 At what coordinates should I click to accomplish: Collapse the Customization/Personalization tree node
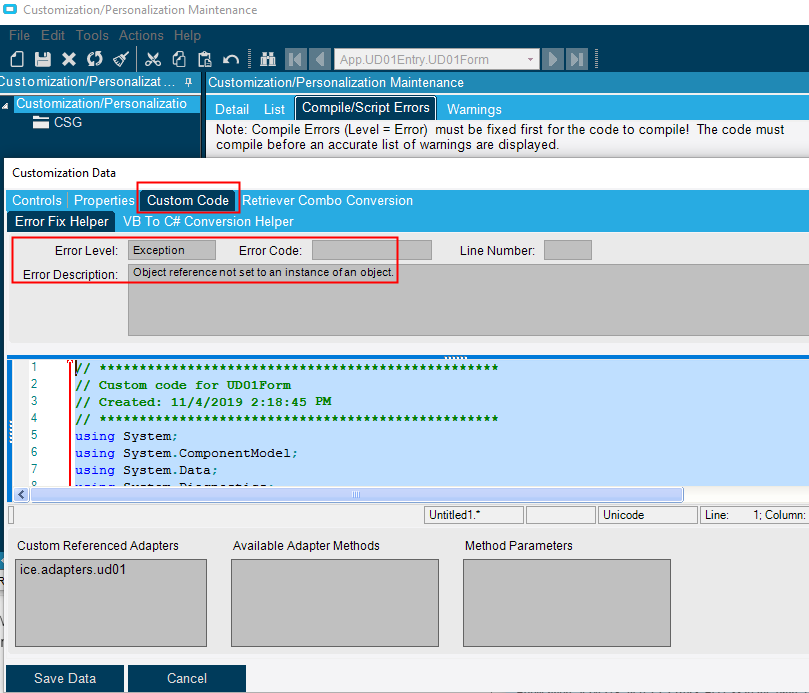coord(7,105)
